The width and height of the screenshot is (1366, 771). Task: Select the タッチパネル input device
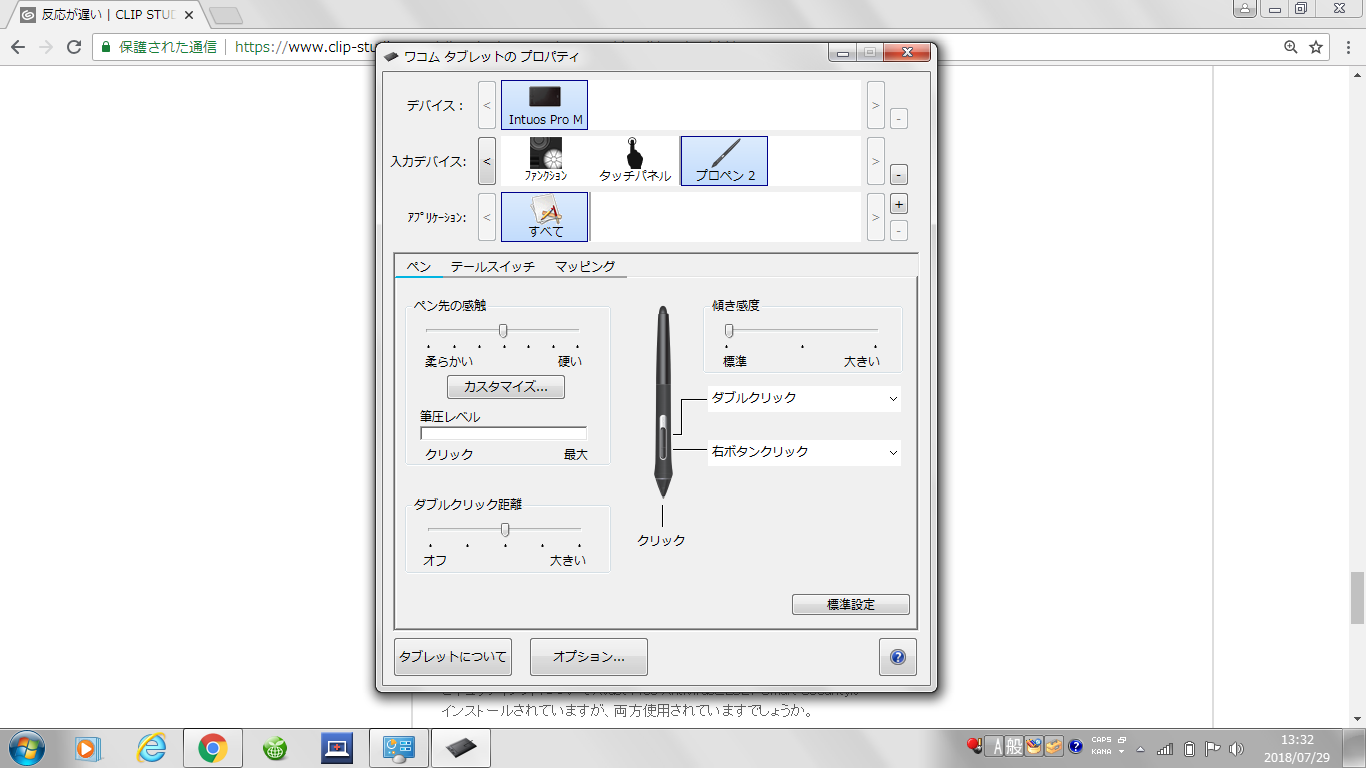tap(635, 161)
